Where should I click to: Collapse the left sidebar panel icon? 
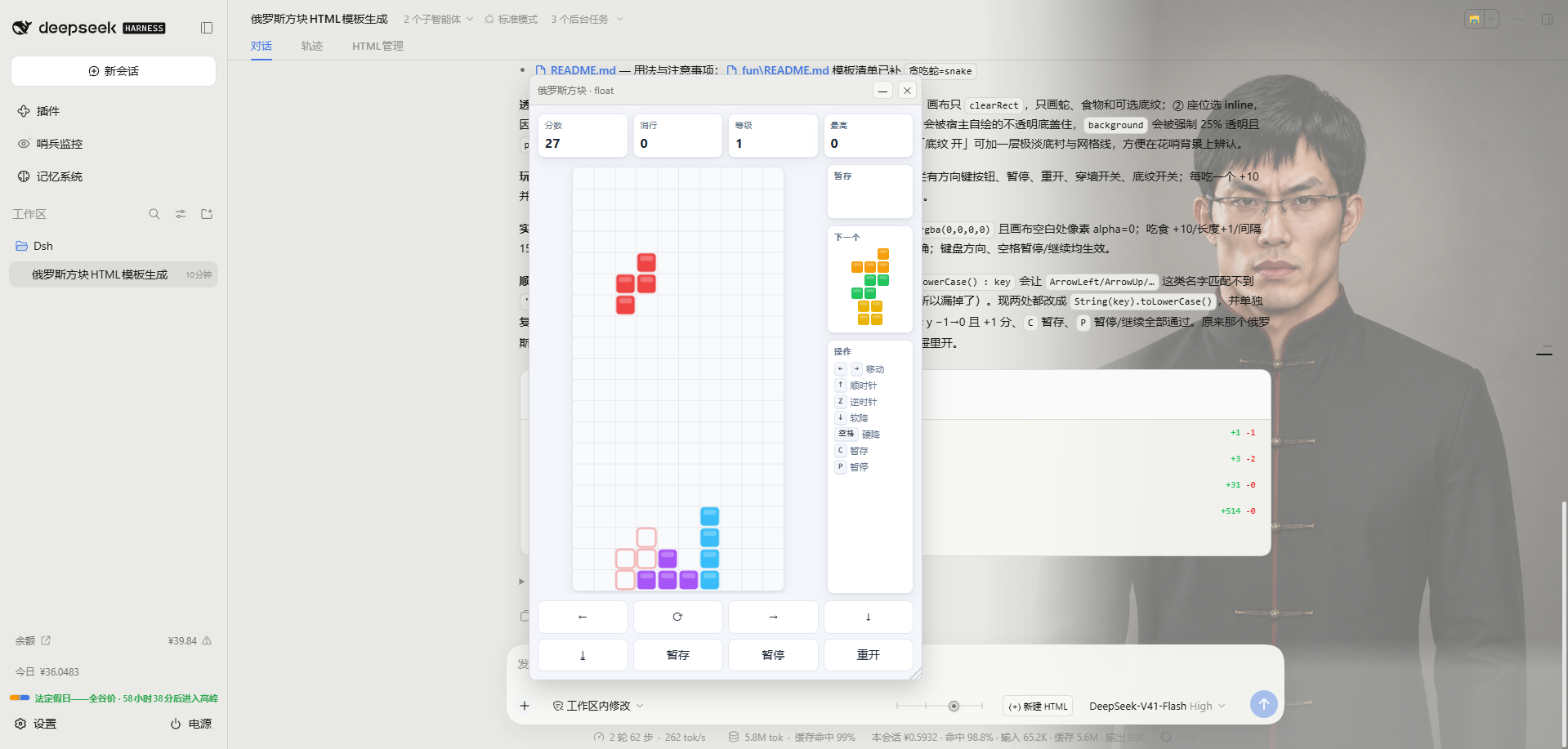click(x=207, y=28)
